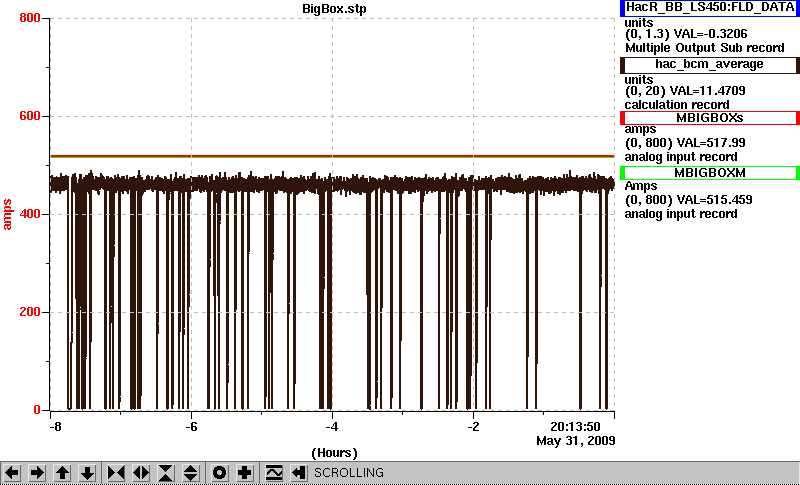
Task: Pan the plot left with the left arrow
Action: [x=12, y=473]
